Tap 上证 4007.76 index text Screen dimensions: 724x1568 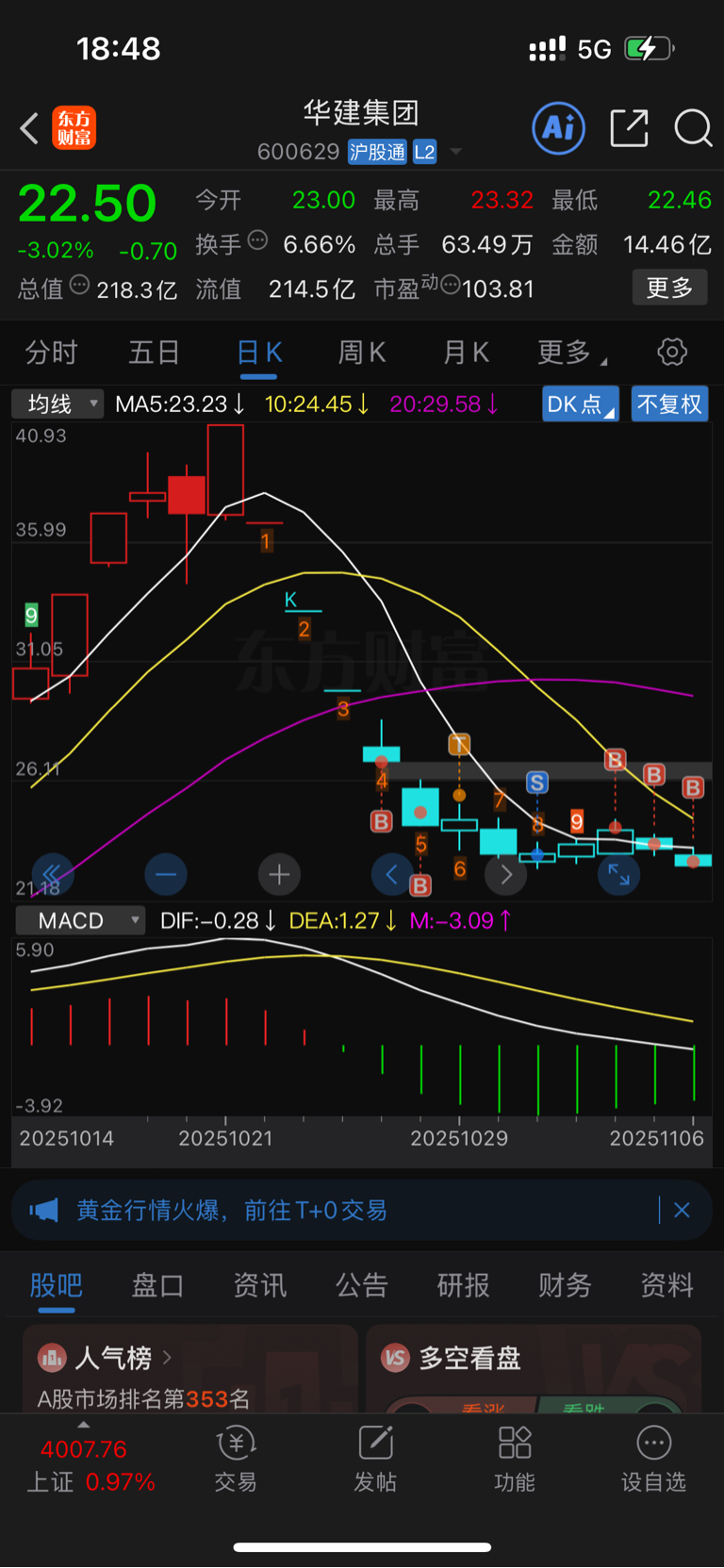tap(90, 1465)
